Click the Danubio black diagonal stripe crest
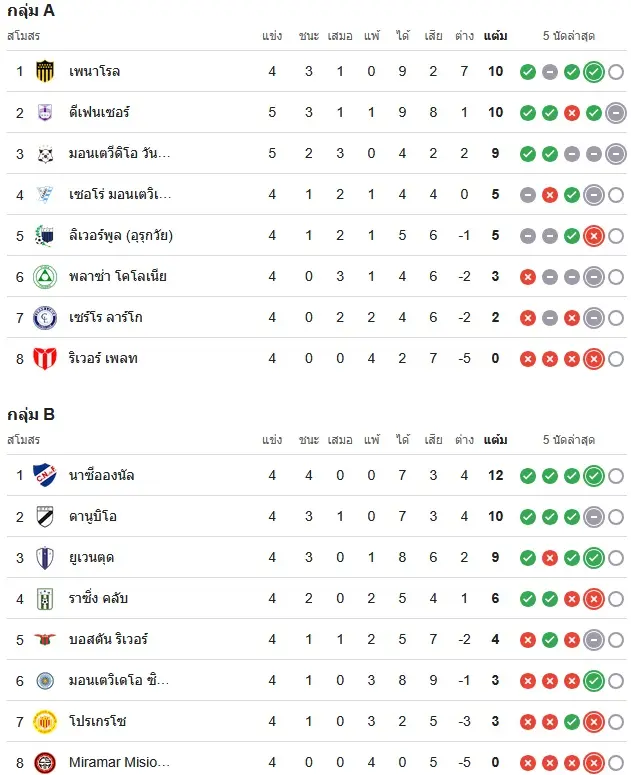631x775 pixels. click(x=45, y=517)
